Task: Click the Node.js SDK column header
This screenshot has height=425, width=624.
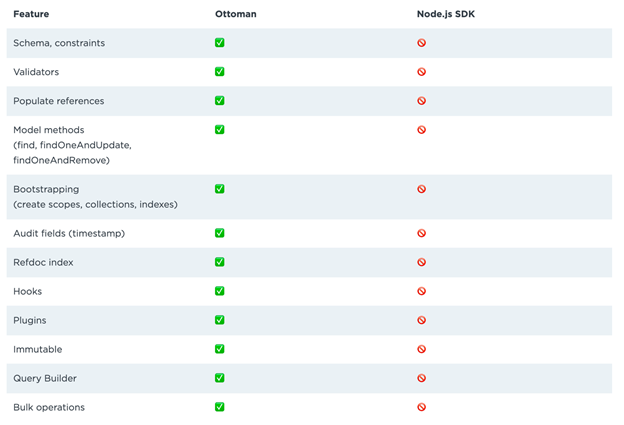Action: [x=446, y=14]
